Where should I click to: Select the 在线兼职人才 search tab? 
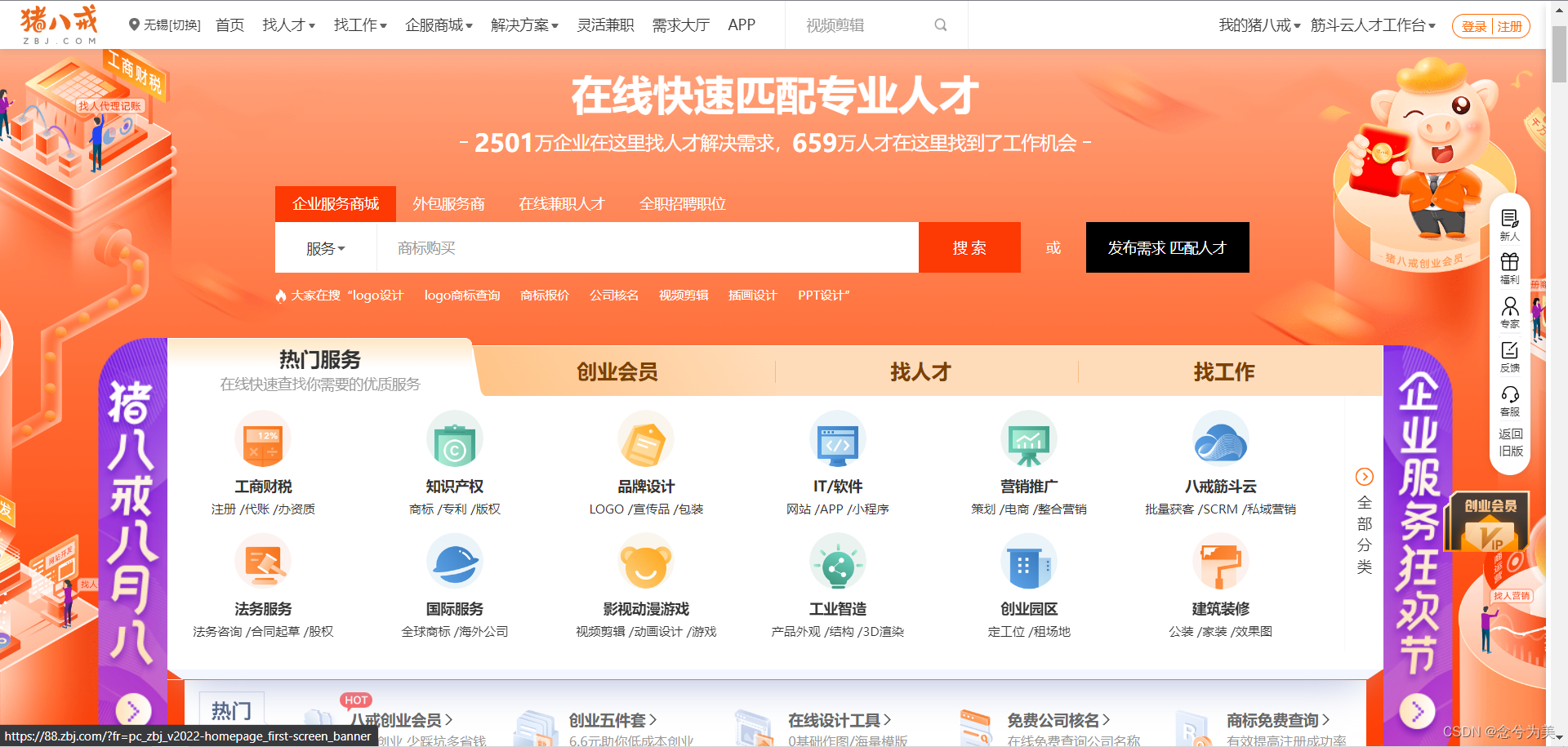click(x=562, y=204)
